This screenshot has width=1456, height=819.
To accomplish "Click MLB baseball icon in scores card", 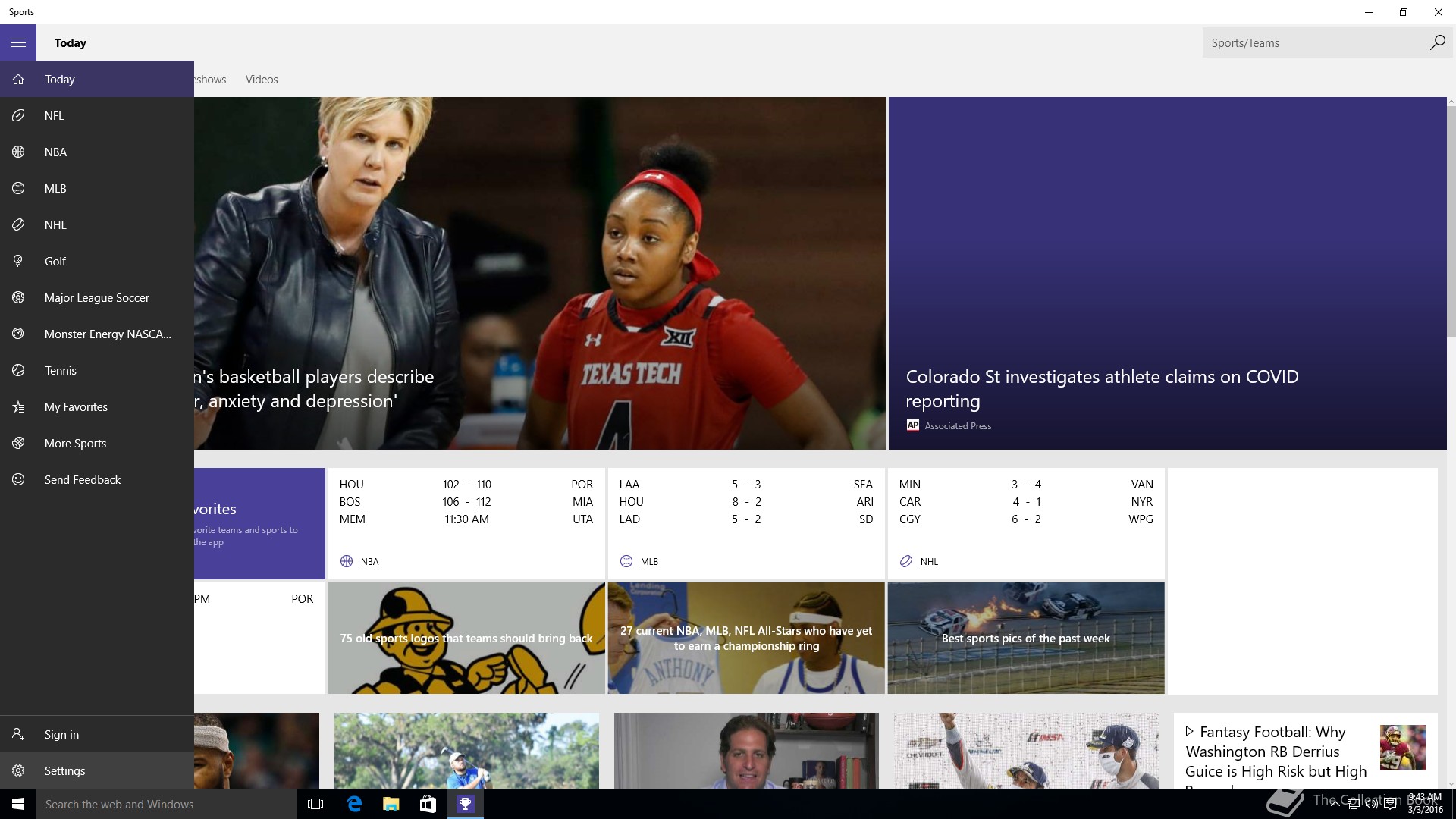I will point(626,561).
